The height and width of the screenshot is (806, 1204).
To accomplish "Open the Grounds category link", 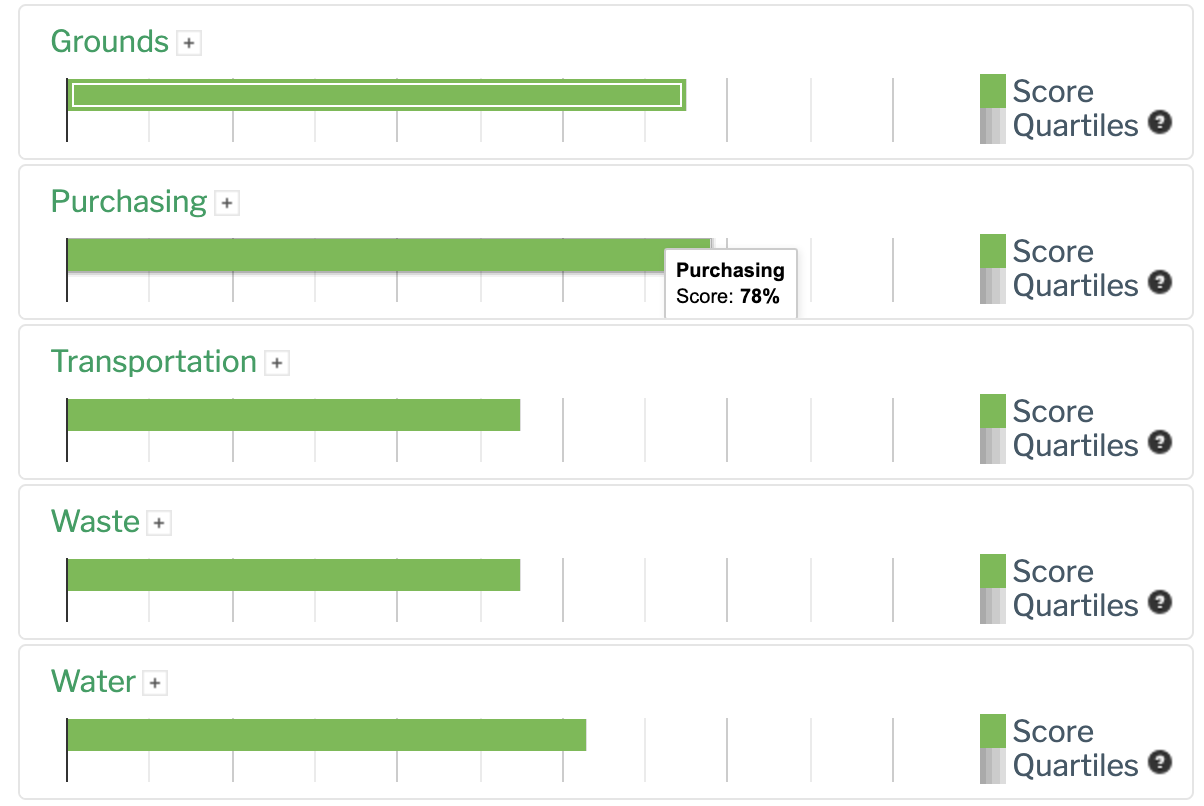I will click(110, 42).
